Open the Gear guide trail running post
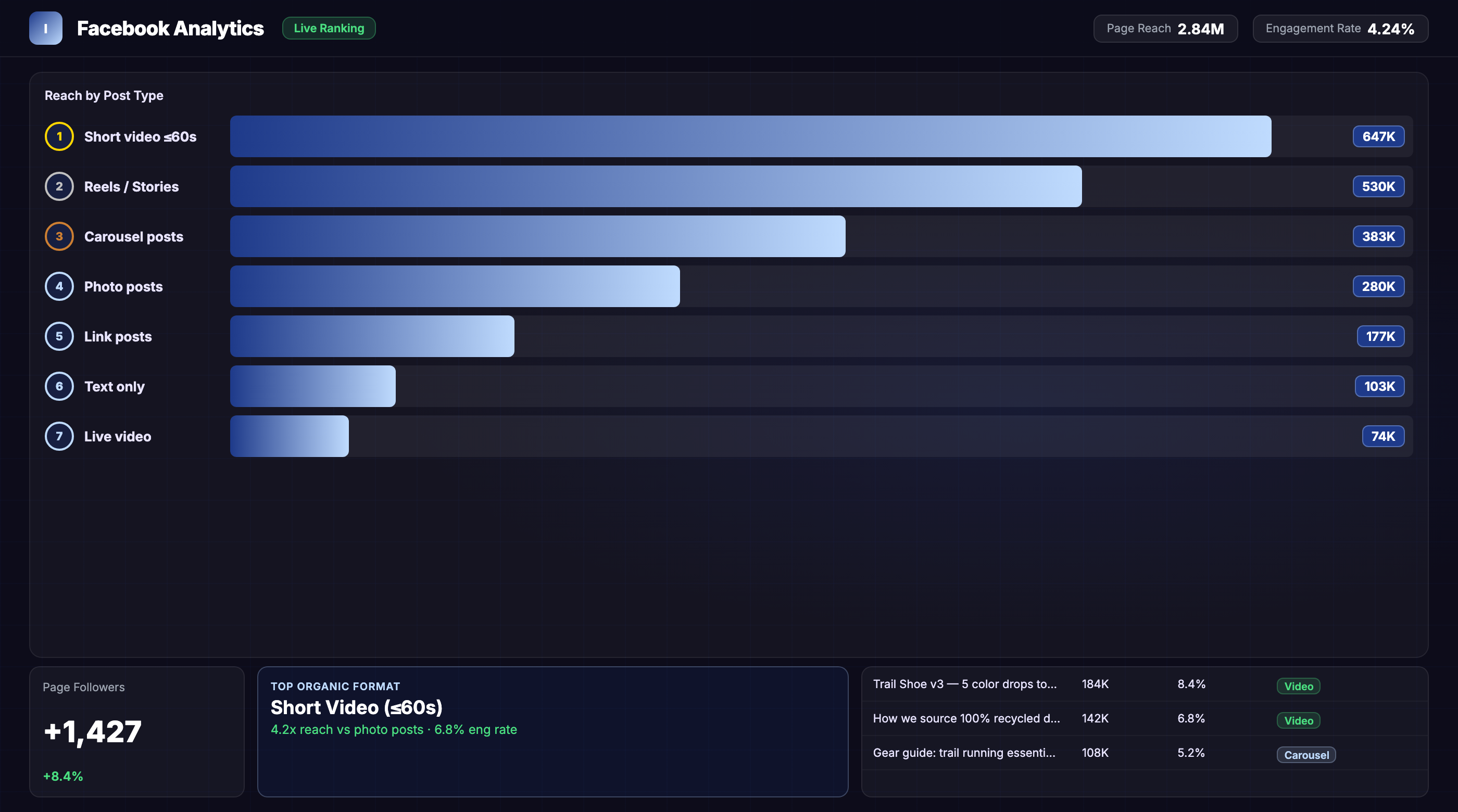The height and width of the screenshot is (812, 1458). click(x=1145, y=753)
